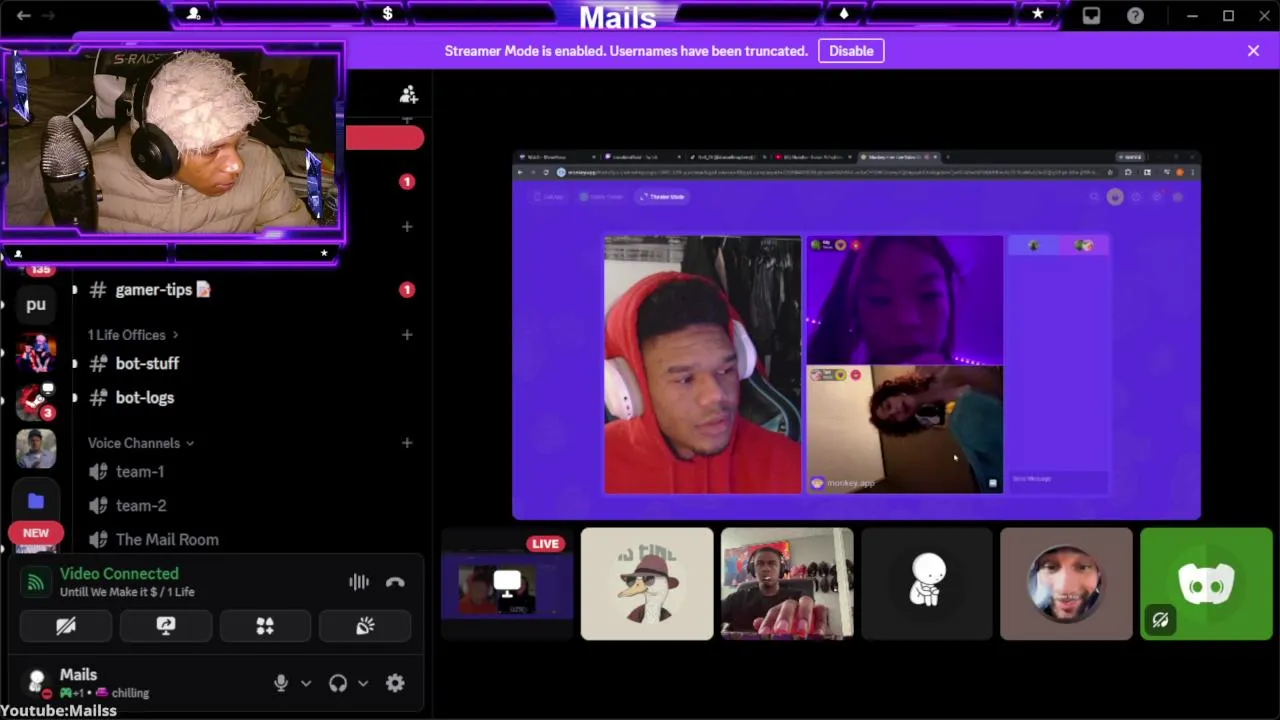
Task: Create channel in 1 Life Offices category
Action: pyautogui.click(x=407, y=335)
